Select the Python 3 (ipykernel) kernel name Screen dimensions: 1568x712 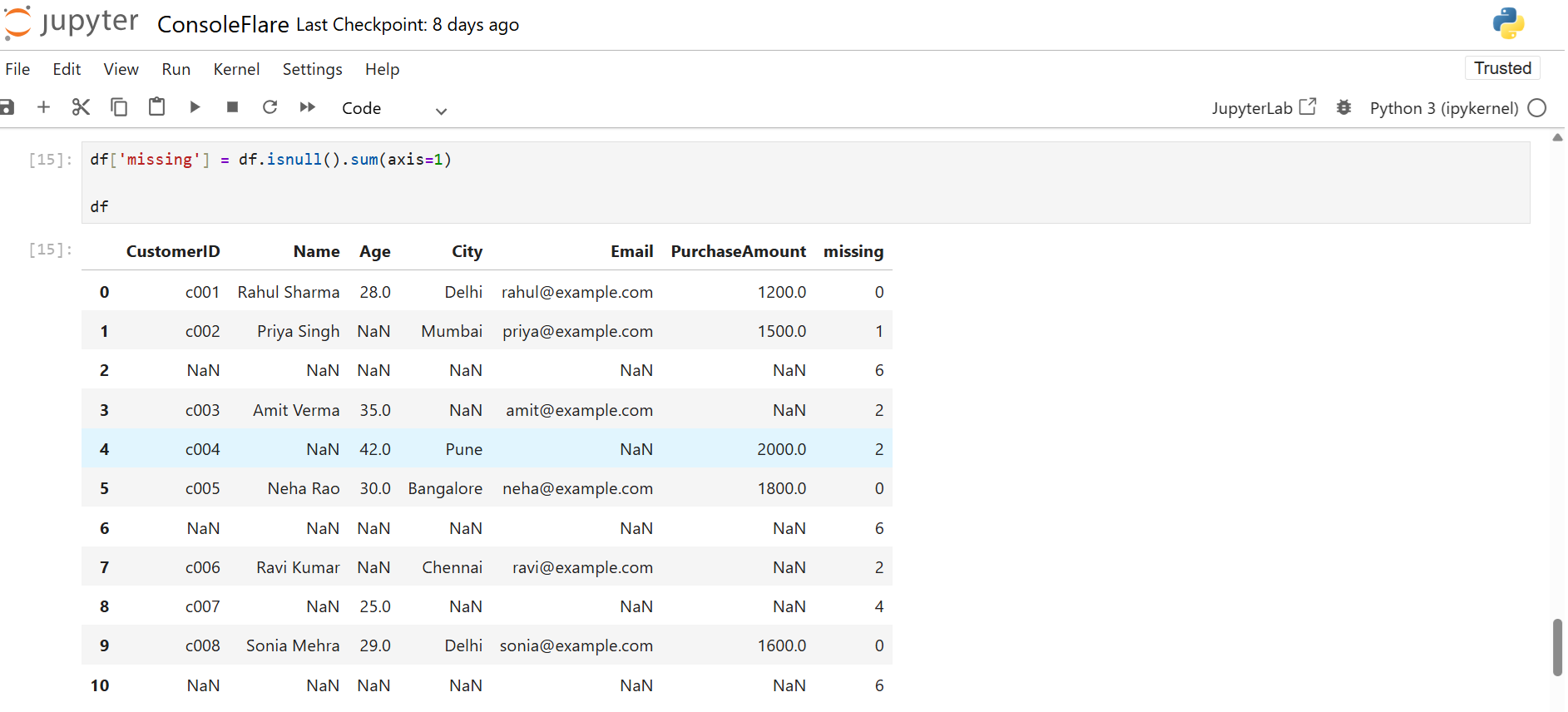(x=1444, y=108)
